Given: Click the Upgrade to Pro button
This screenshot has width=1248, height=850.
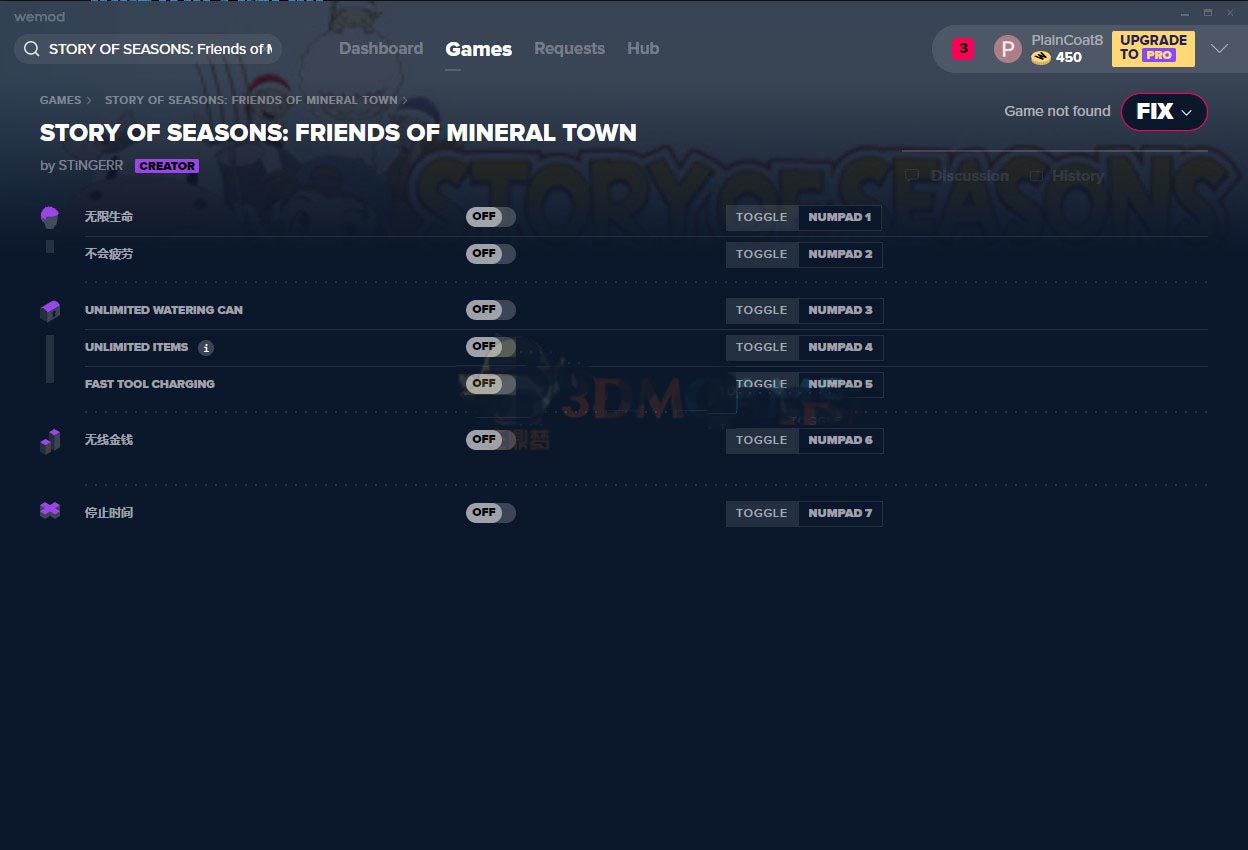Looking at the screenshot, I should coord(1153,48).
